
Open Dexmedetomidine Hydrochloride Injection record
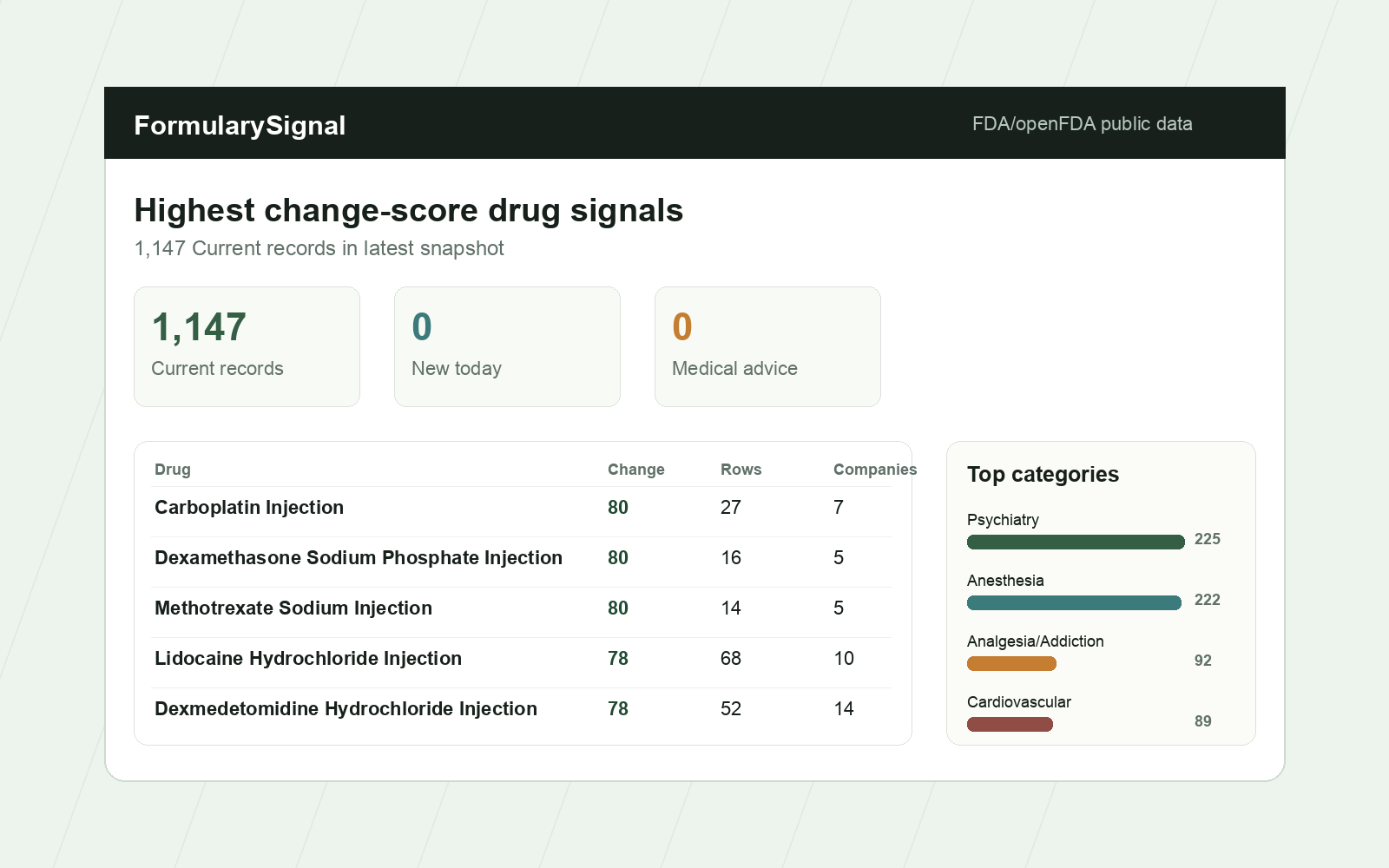[x=346, y=709]
